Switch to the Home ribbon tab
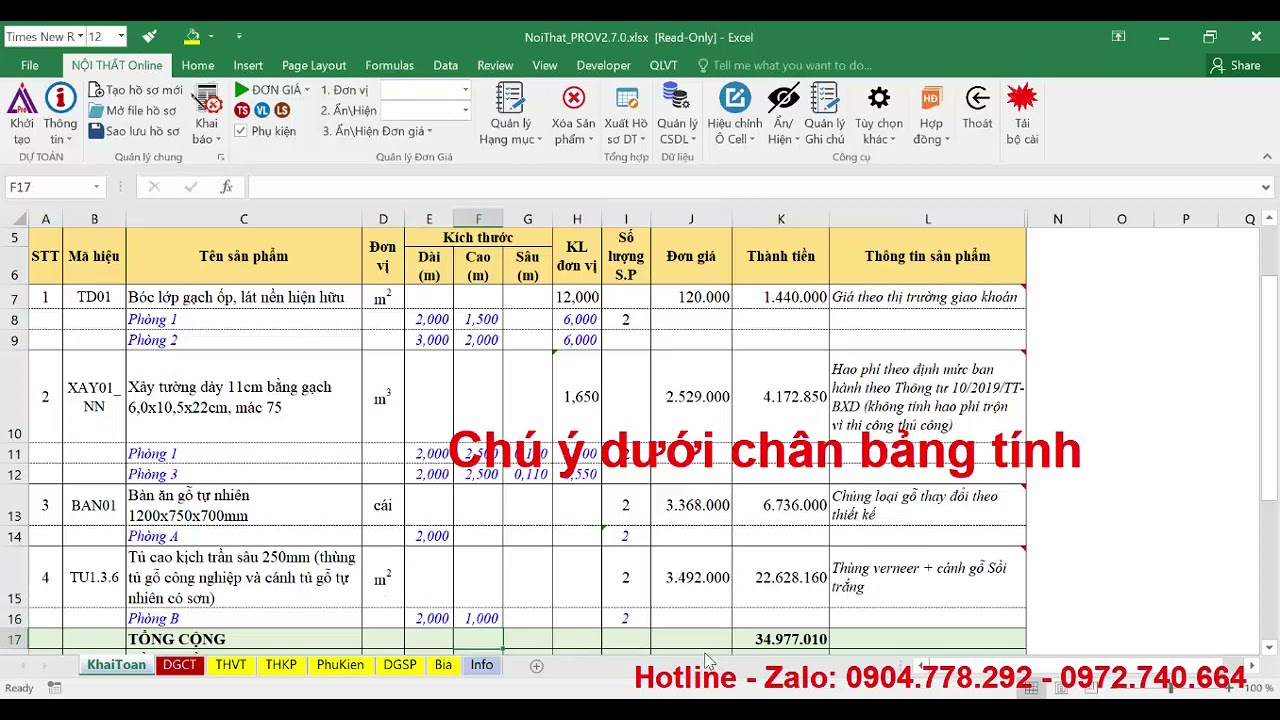 click(x=198, y=65)
